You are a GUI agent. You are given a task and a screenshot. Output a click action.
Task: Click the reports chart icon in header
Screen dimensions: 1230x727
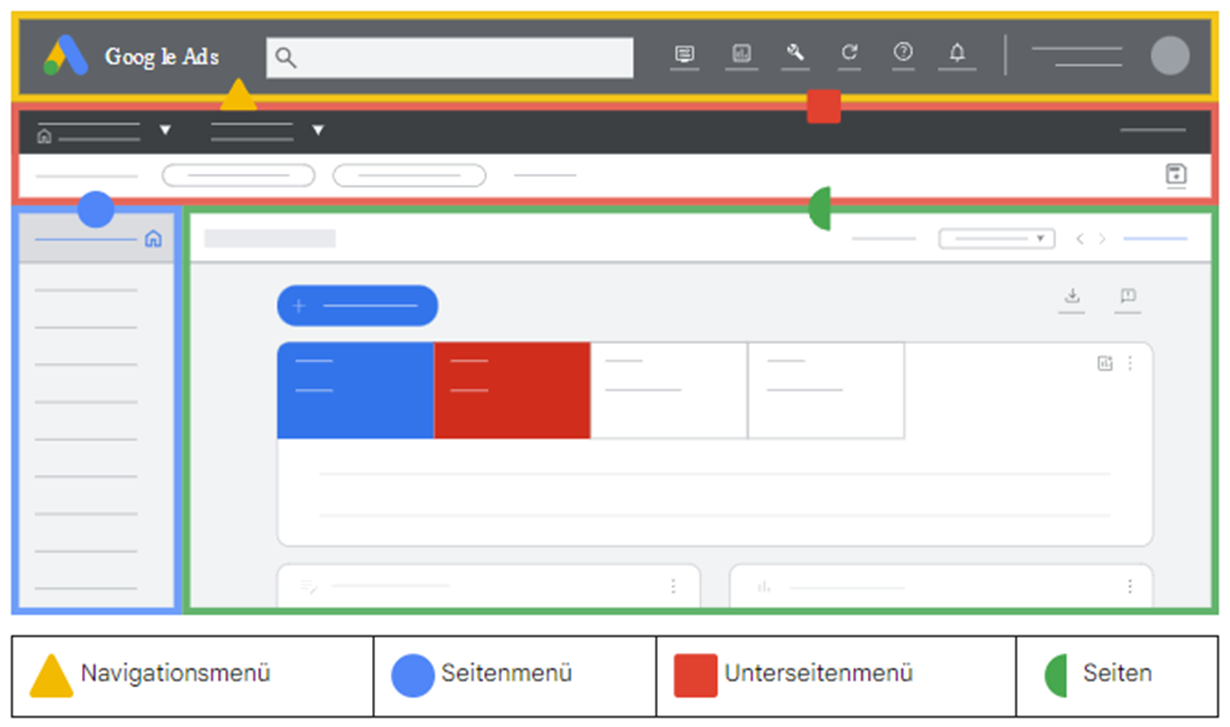coord(741,54)
